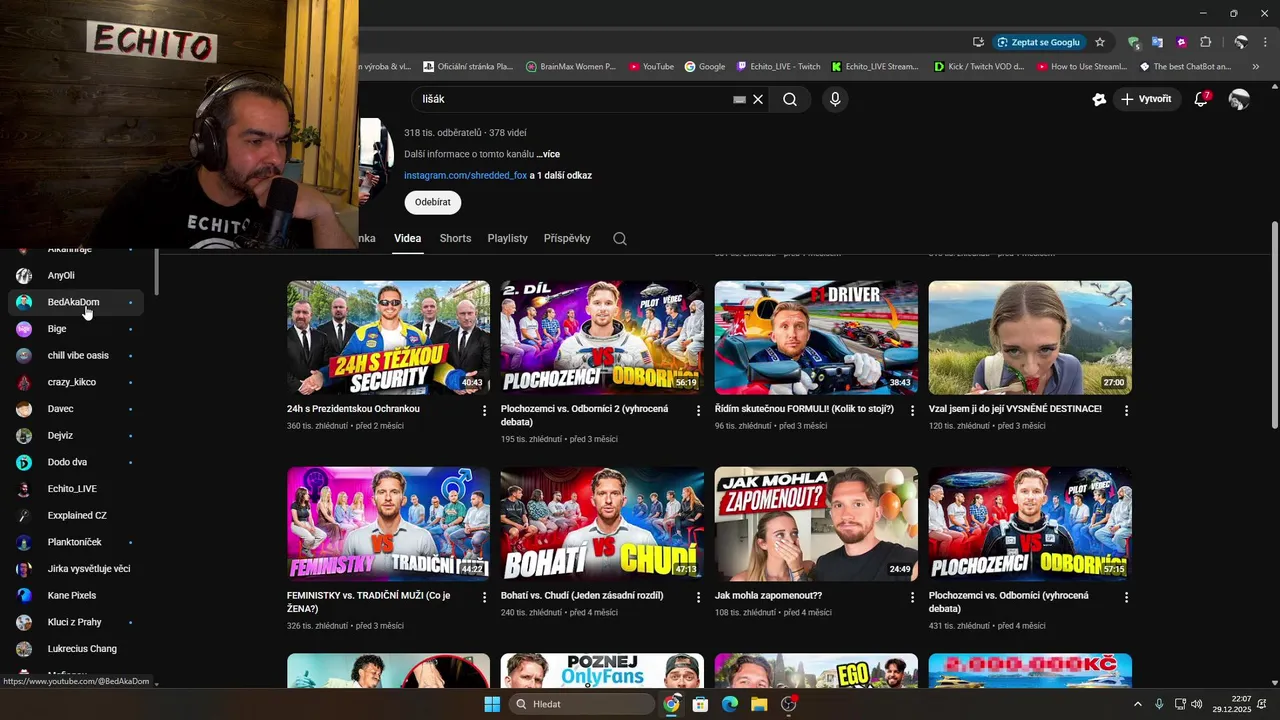This screenshot has width=1280, height=720.
Task: Open Chrome three-dot menu
Action: click(x=1265, y=42)
